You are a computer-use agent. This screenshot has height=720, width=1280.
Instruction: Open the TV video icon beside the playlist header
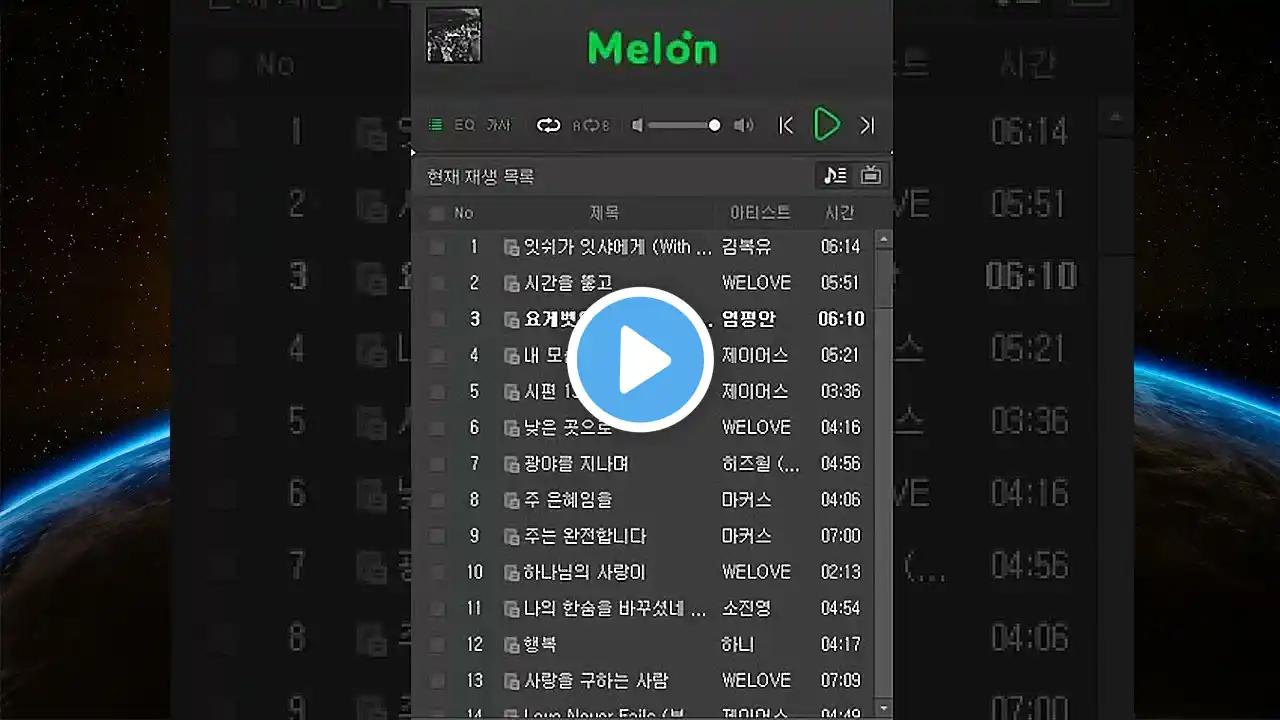click(871, 176)
